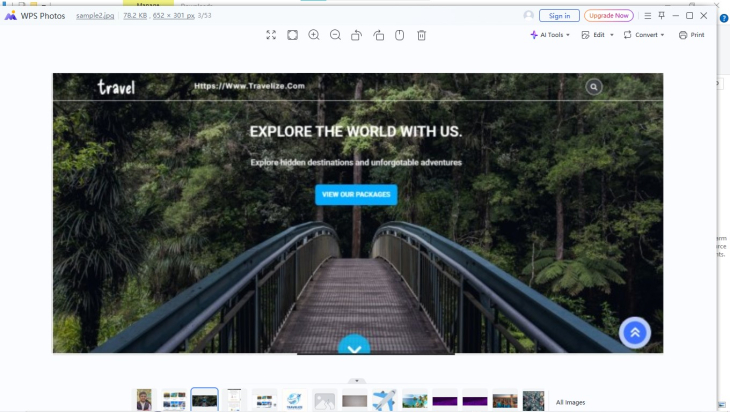The height and width of the screenshot is (412, 730).
Task: Click the Sign in button
Action: (x=559, y=16)
